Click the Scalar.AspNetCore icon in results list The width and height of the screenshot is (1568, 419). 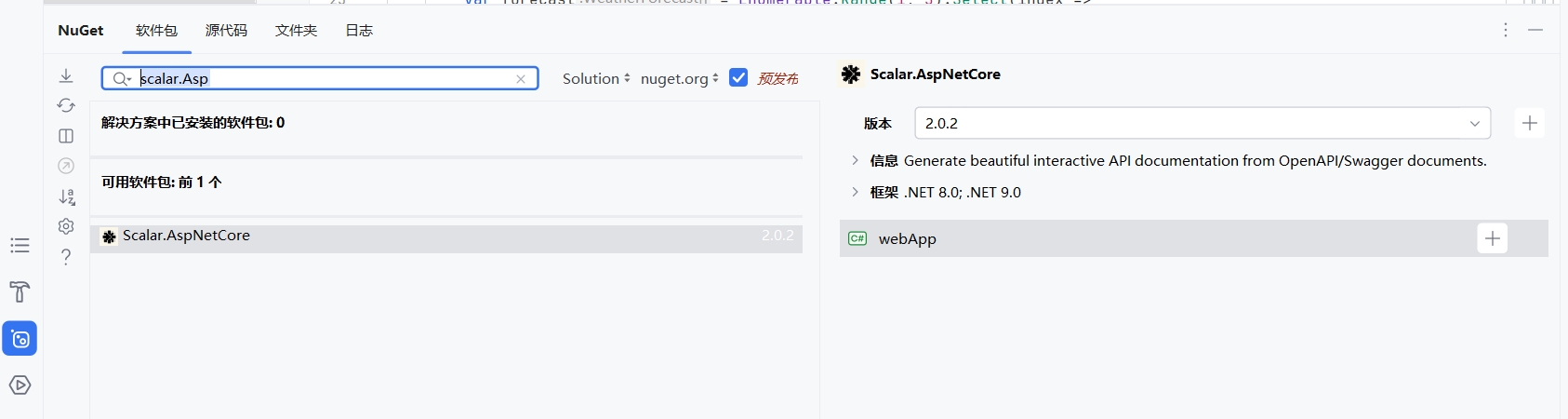click(109, 237)
